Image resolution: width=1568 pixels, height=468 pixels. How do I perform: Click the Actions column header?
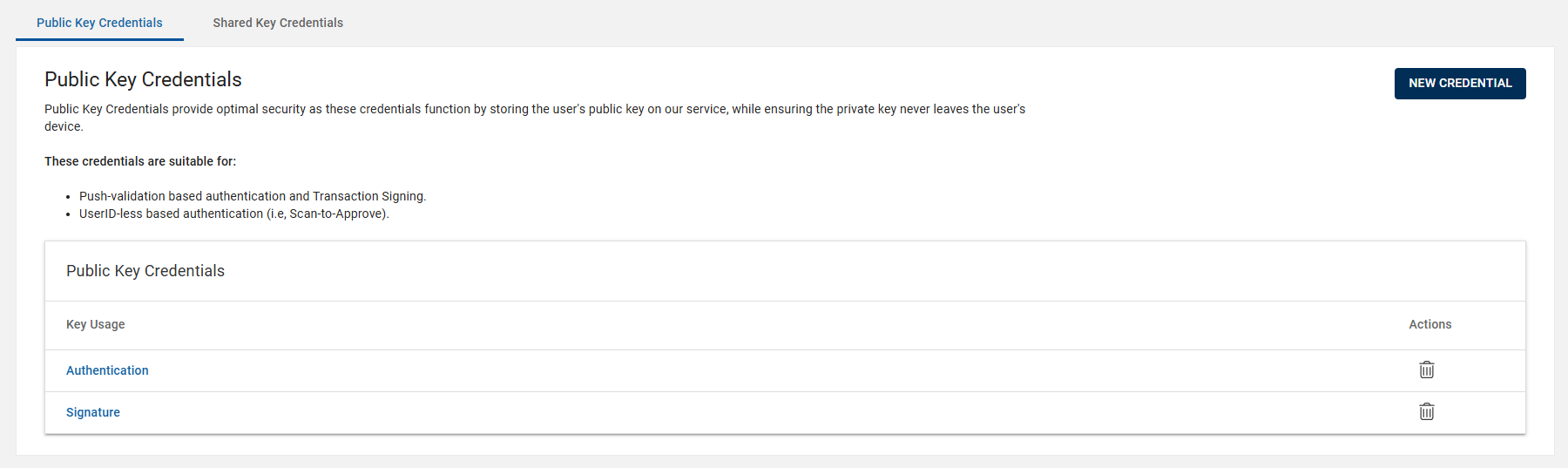tap(1429, 324)
